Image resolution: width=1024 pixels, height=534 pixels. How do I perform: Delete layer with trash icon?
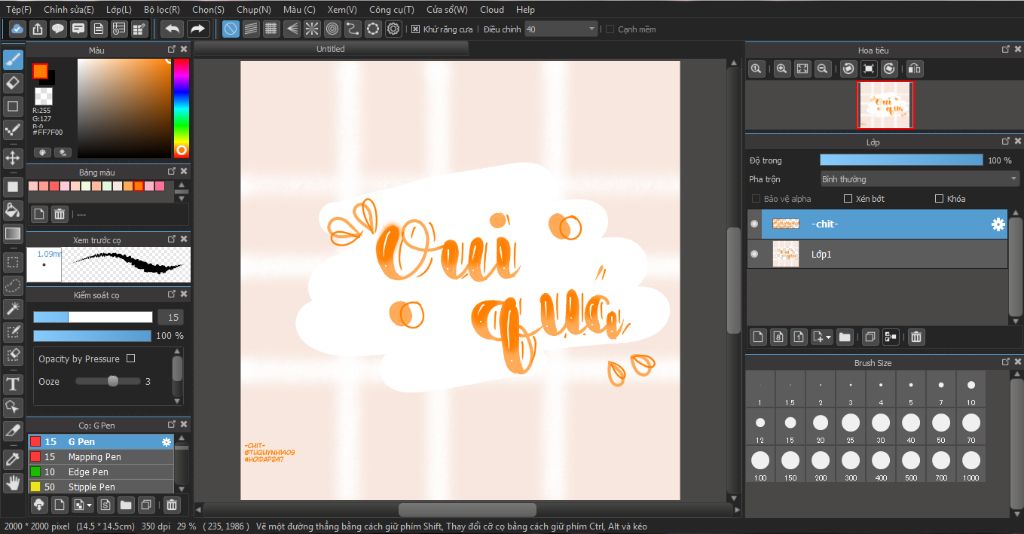916,337
